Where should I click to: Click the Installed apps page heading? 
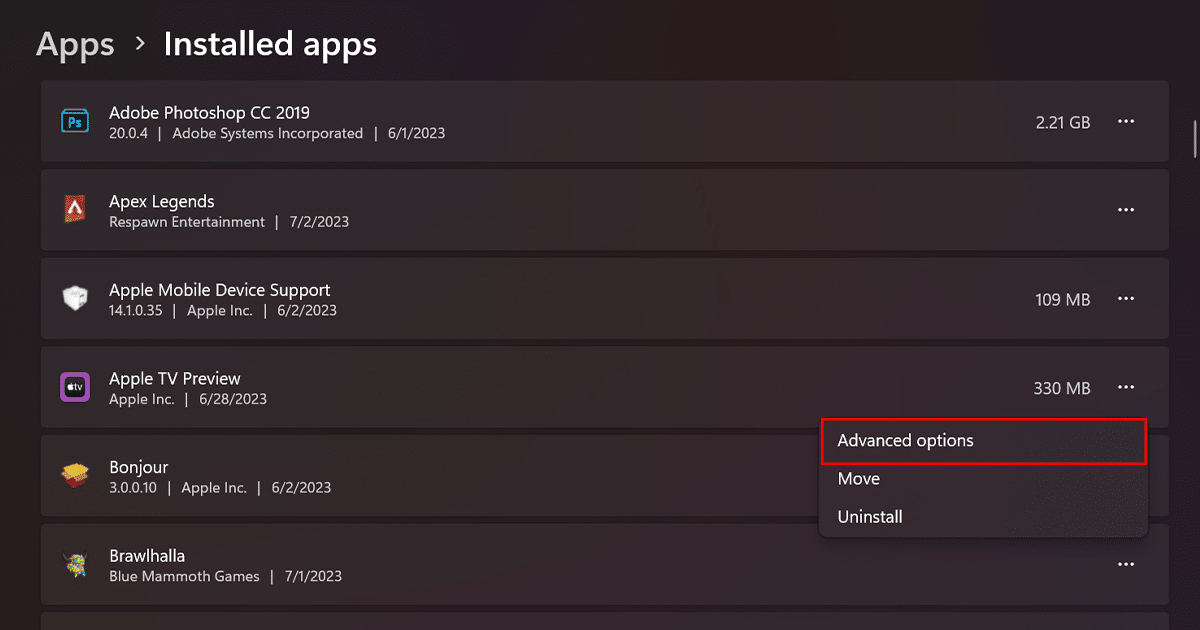coord(270,44)
